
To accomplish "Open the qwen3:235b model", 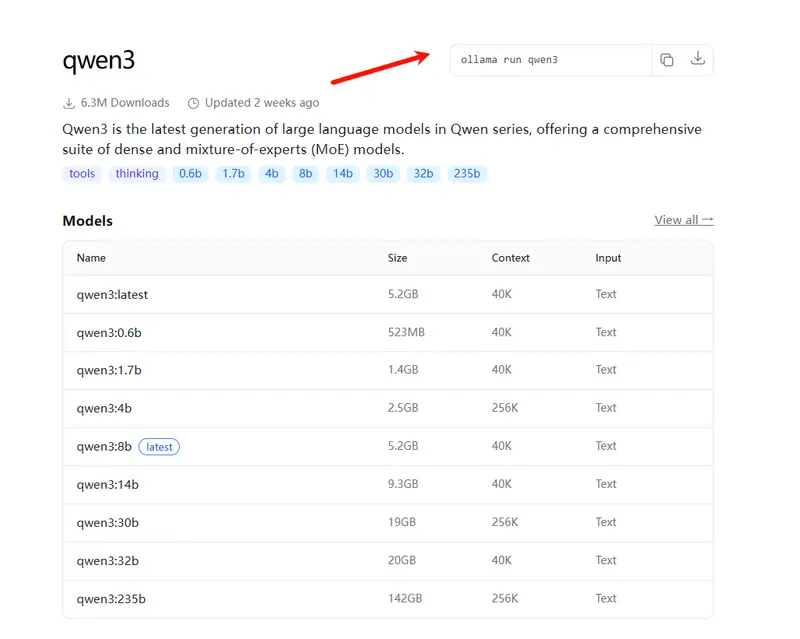I will (111, 599).
